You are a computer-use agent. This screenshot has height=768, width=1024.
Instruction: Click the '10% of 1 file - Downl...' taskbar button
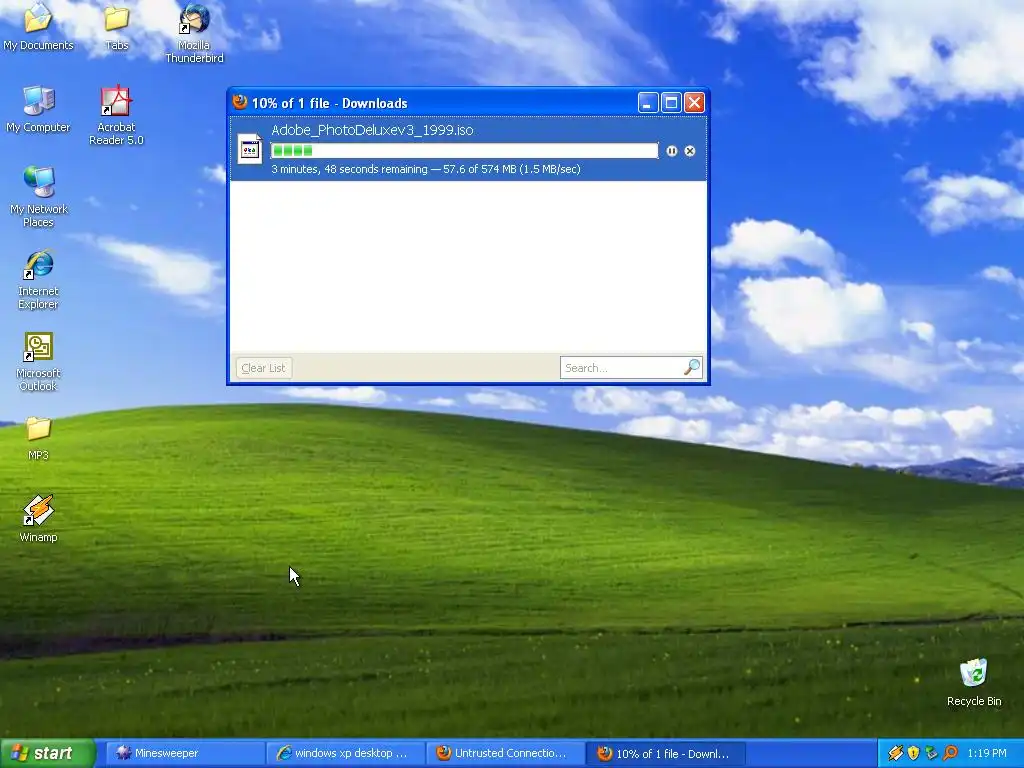click(x=665, y=753)
